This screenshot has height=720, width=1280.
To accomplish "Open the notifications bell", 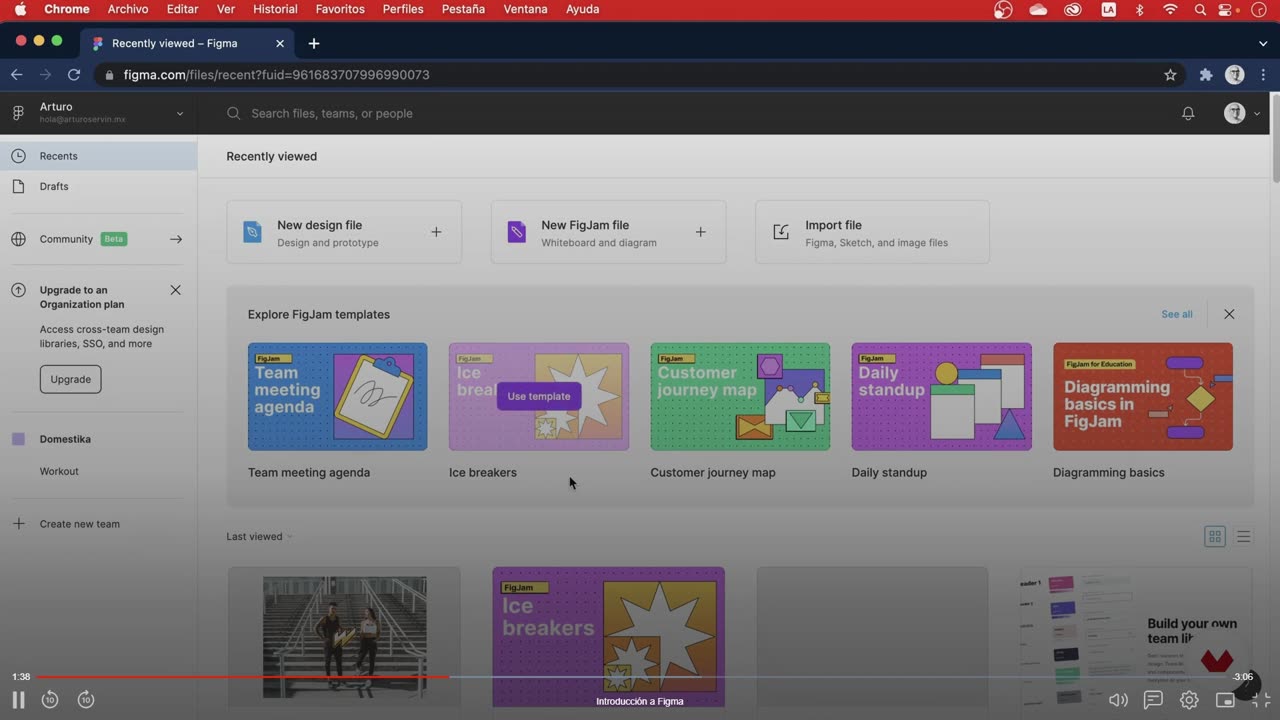I will click(1188, 114).
